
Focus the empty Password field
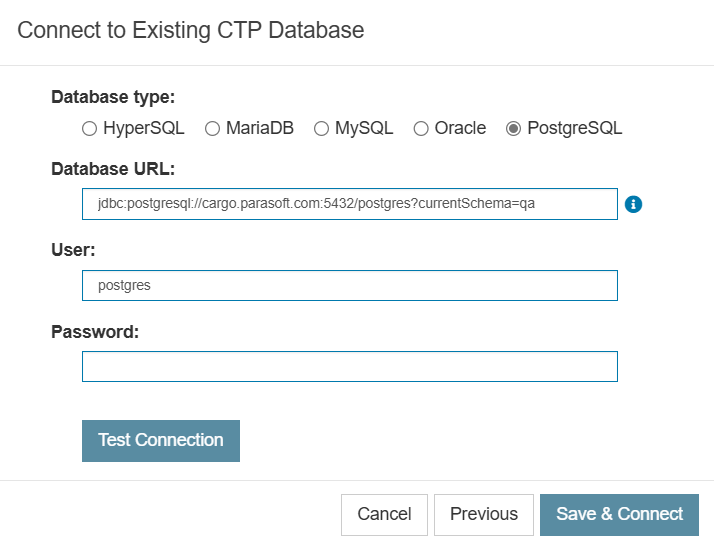point(350,366)
